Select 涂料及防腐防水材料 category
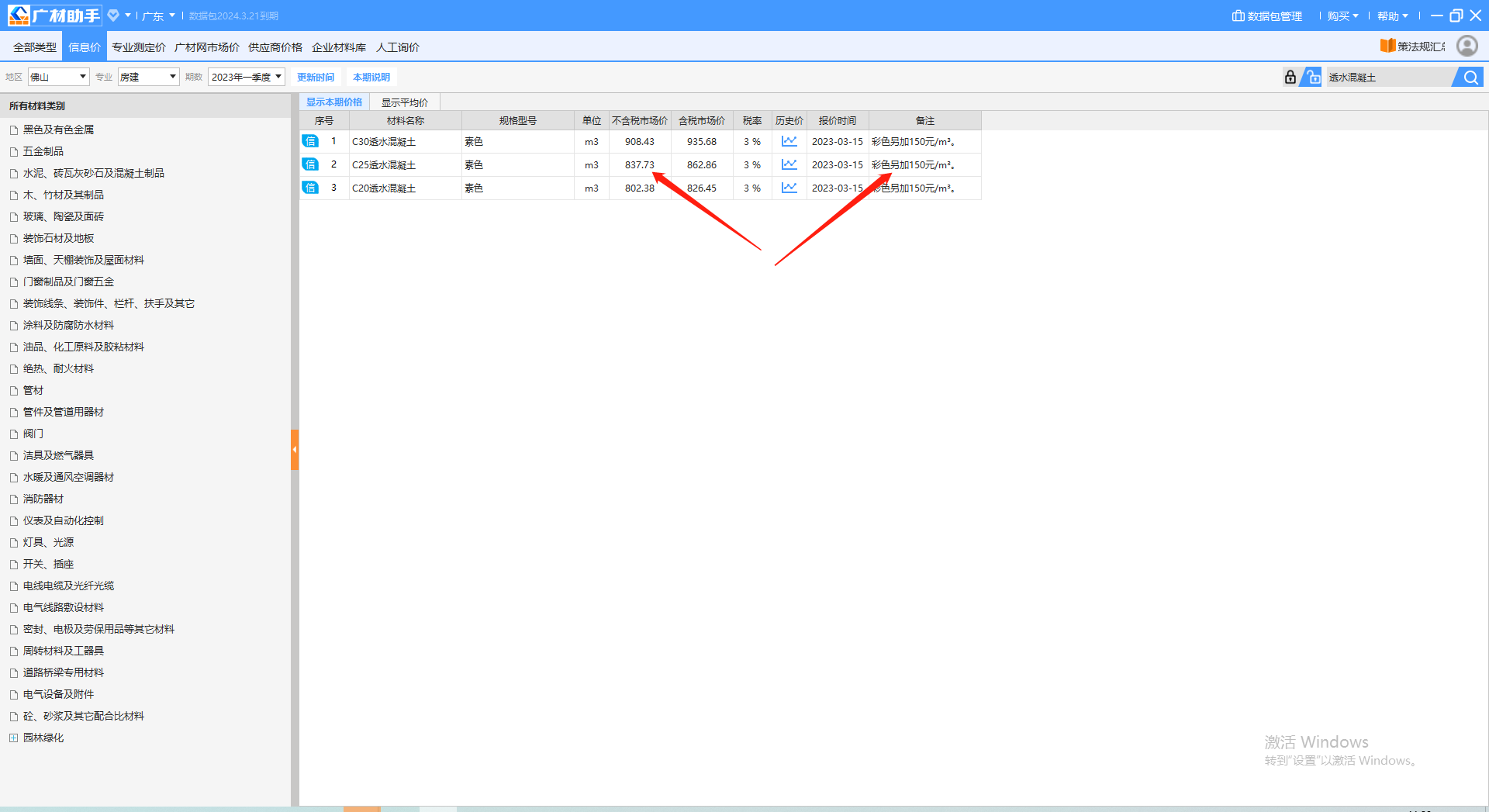This screenshot has height=812, width=1489. point(68,325)
